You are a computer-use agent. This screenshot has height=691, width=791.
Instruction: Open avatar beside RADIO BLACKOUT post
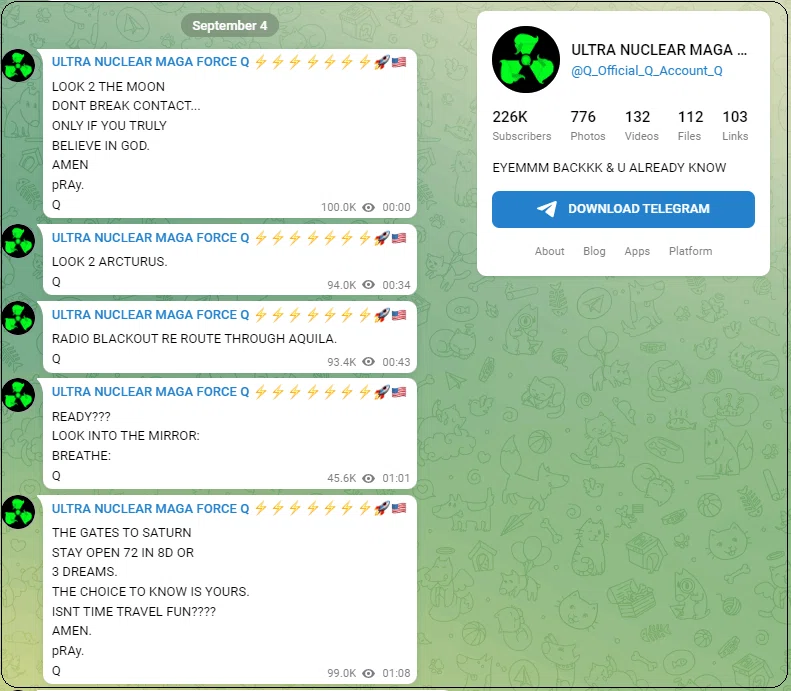[x=19, y=318]
